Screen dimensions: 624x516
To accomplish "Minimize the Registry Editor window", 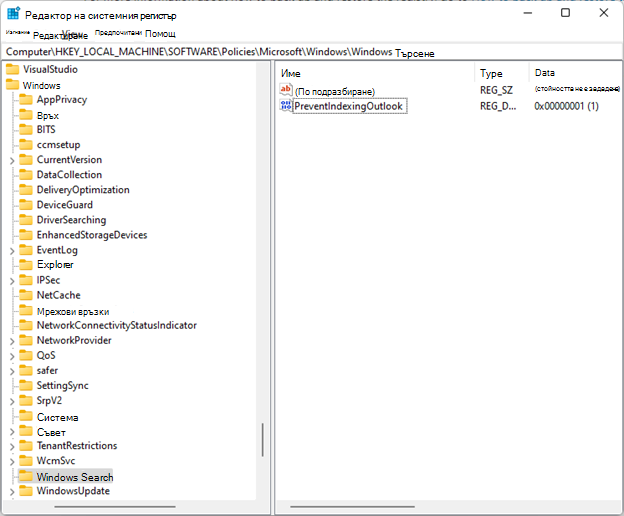I will coord(528,13).
